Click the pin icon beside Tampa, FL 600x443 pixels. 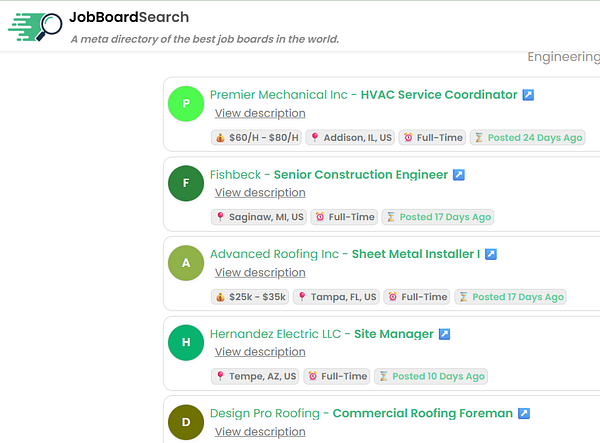[302, 297]
